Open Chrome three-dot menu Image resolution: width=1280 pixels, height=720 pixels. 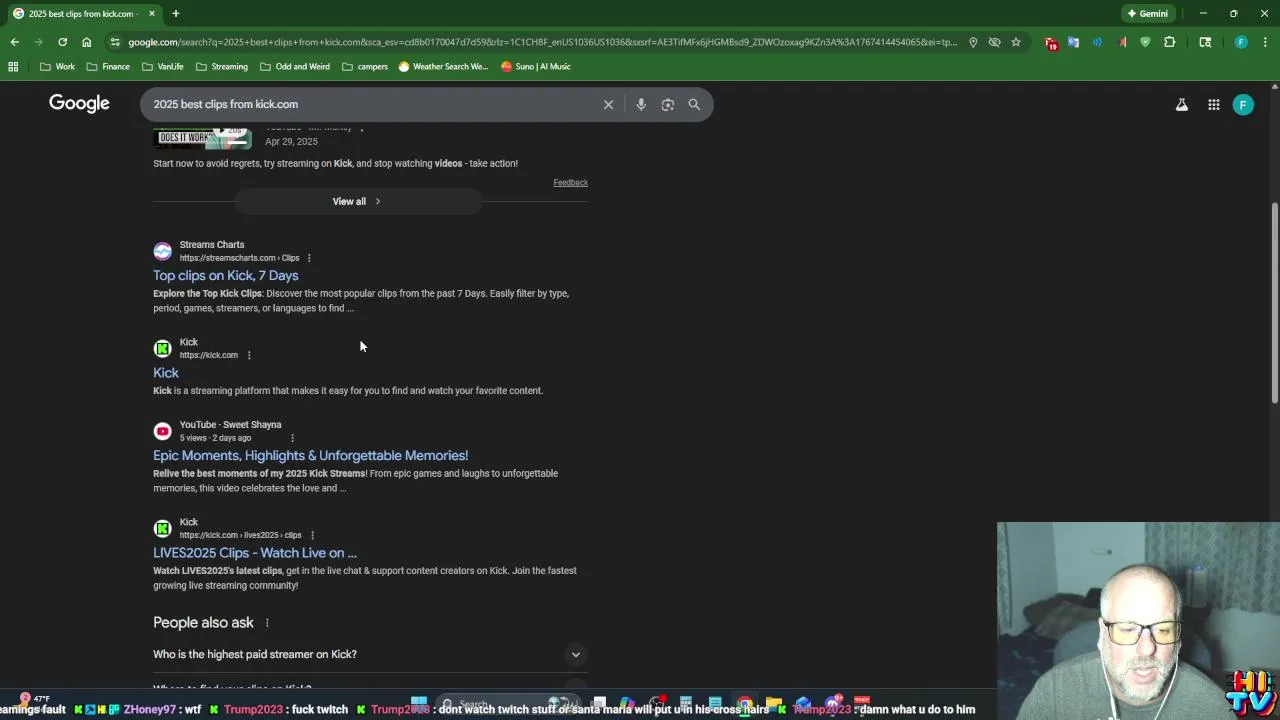(x=1265, y=42)
